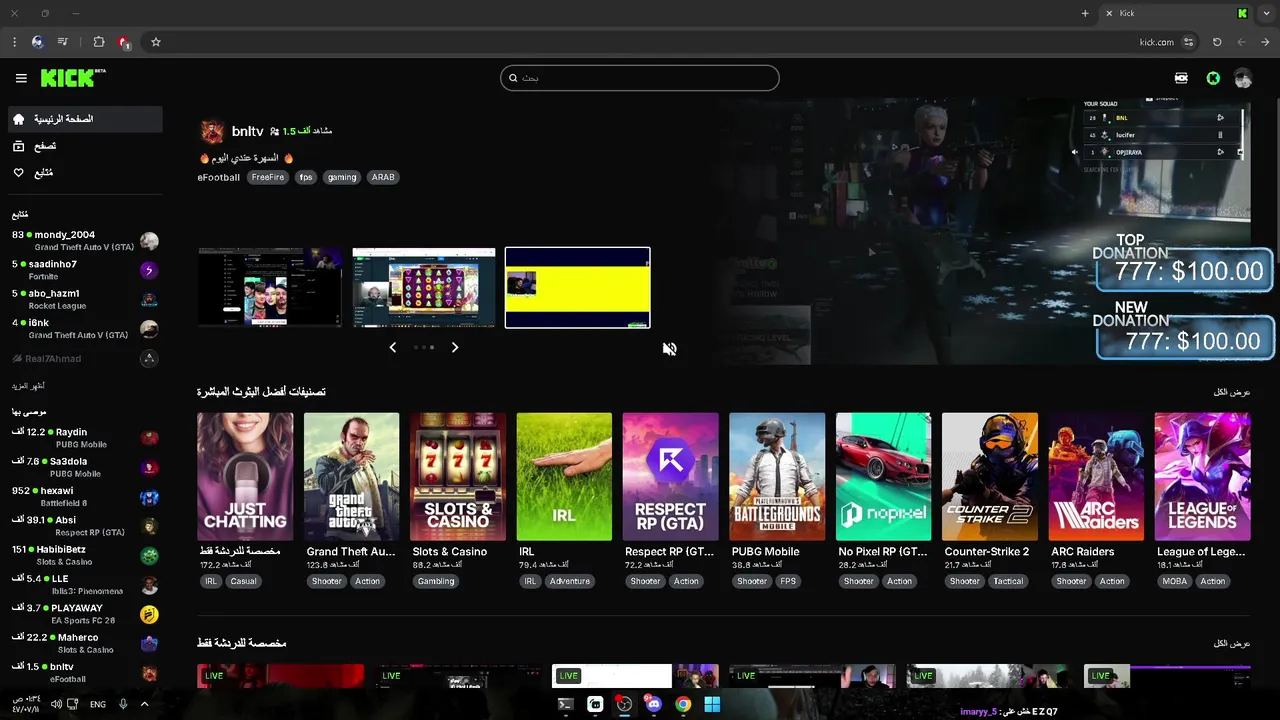The height and width of the screenshot is (720, 1280).
Task: Open the ARC Raiders category card
Action: (1096, 477)
